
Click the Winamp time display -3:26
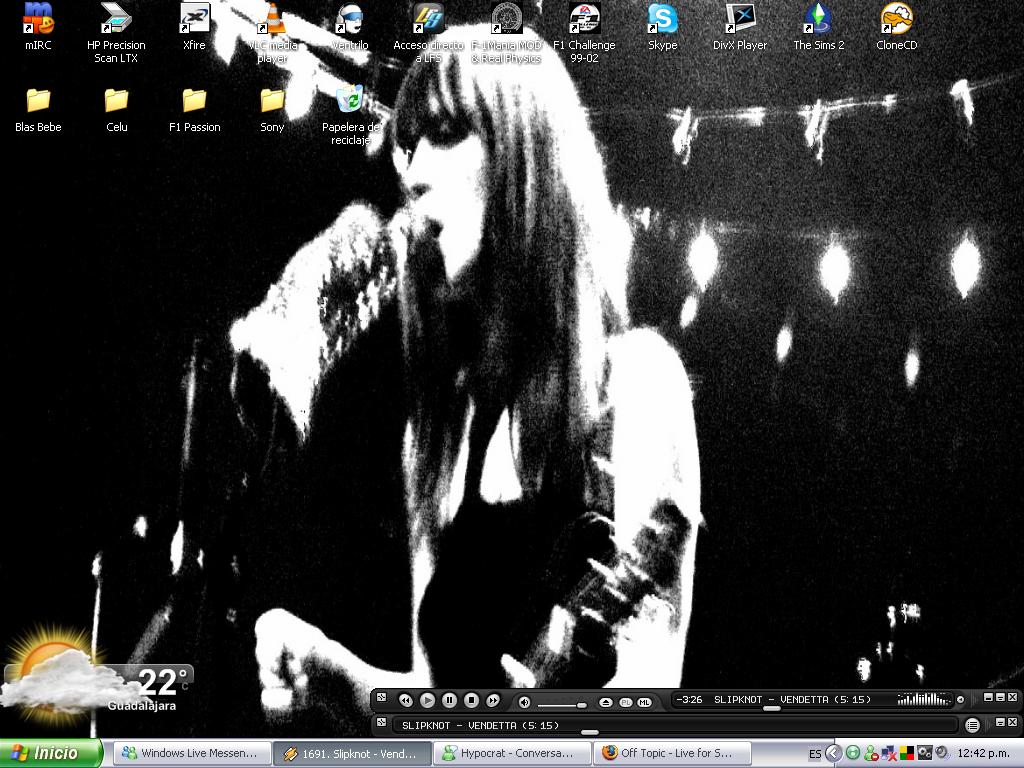coord(689,699)
